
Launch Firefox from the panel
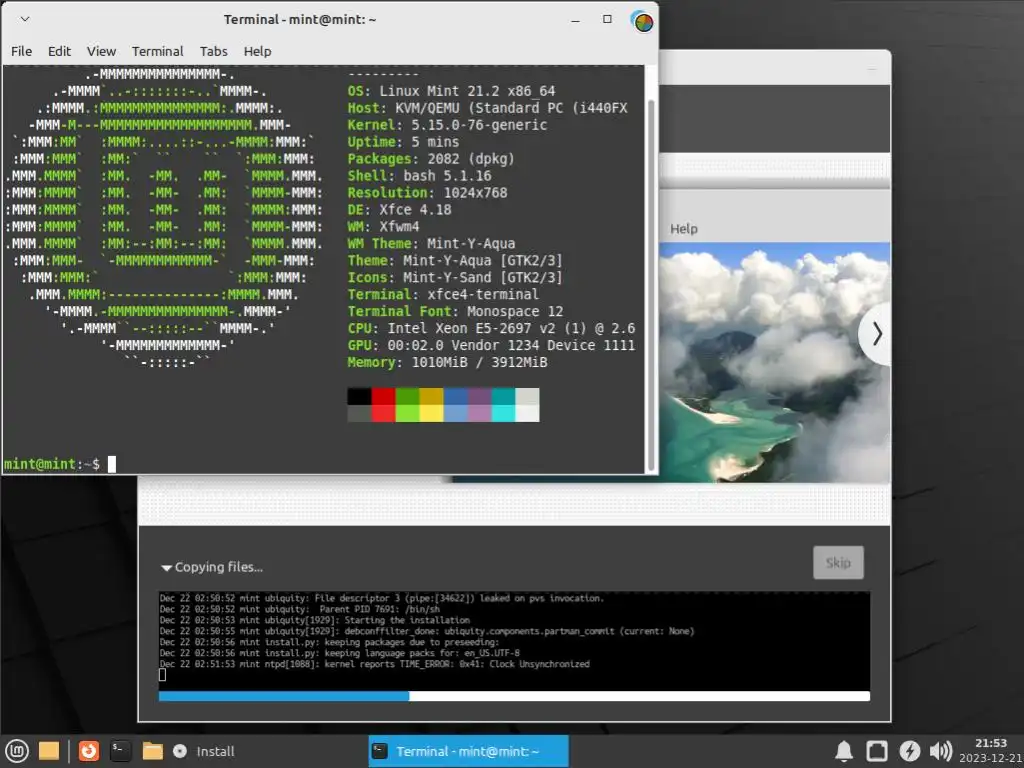pos(89,751)
